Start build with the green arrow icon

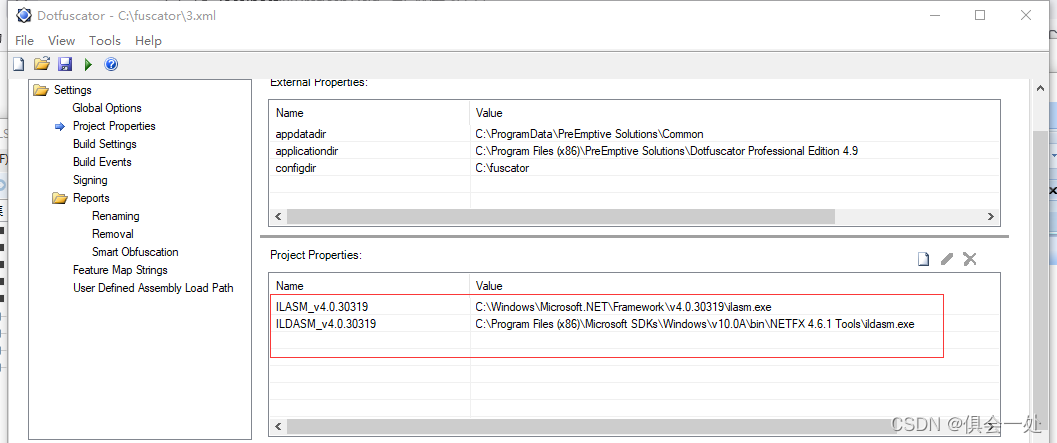tap(88, 65)
